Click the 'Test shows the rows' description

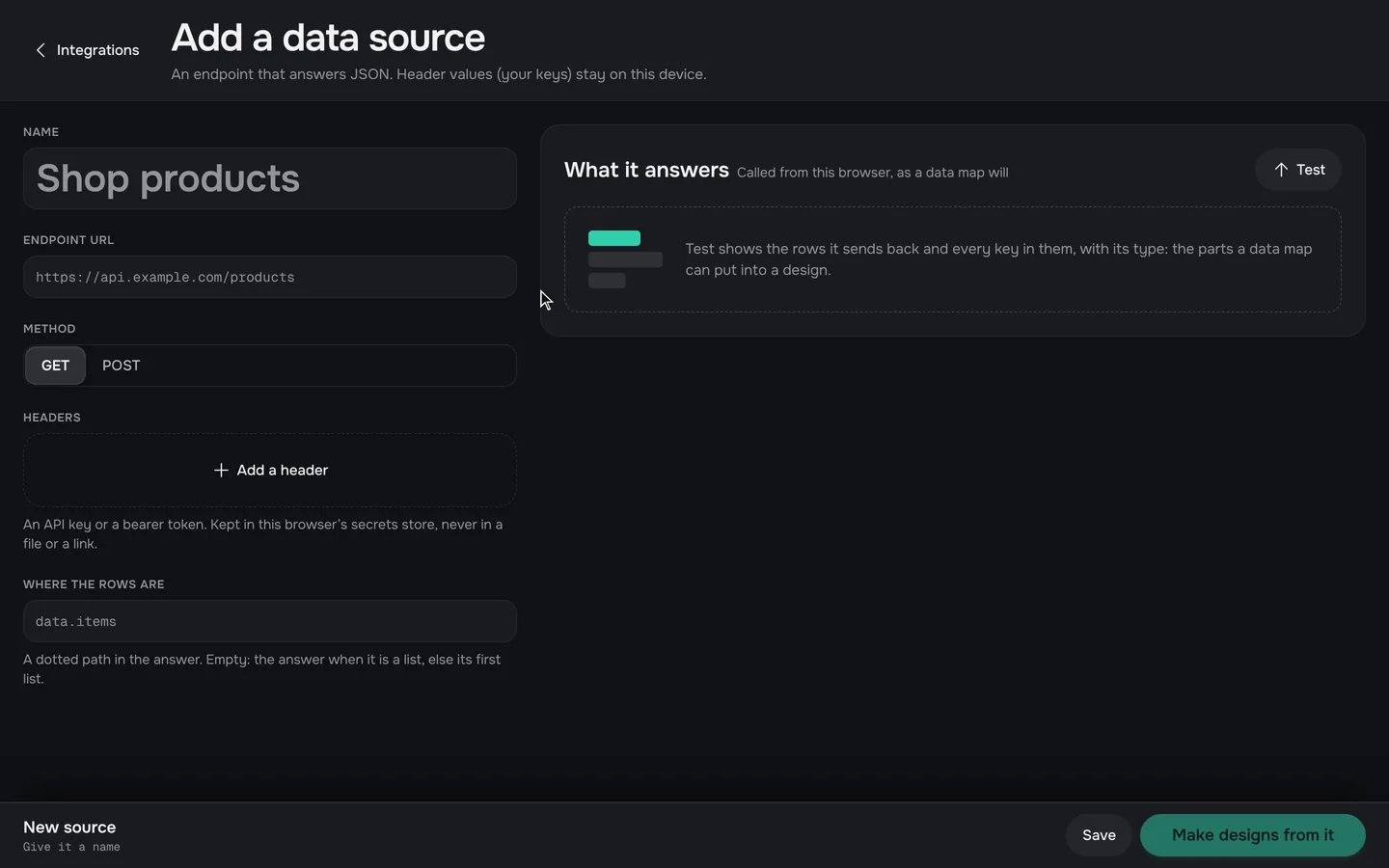(x=998, y=259)
